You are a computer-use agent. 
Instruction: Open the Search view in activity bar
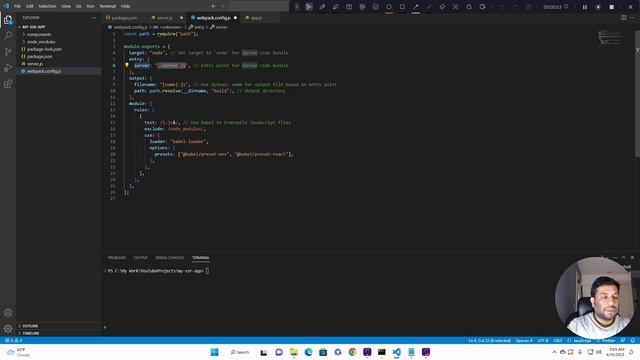pos(8,36)
